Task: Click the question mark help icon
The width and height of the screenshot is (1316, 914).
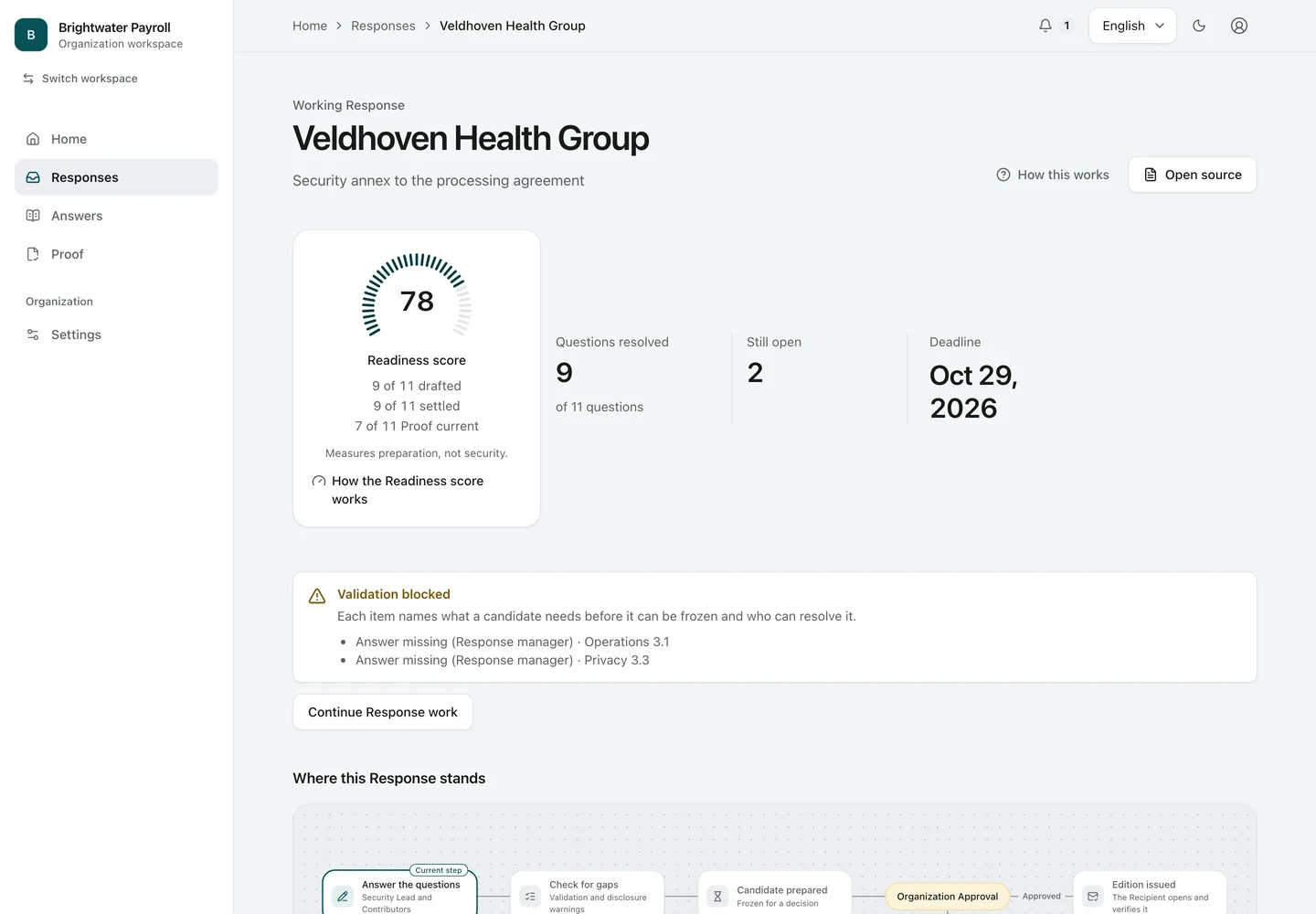Action: pyautogui.click(x=1003, y=175)
